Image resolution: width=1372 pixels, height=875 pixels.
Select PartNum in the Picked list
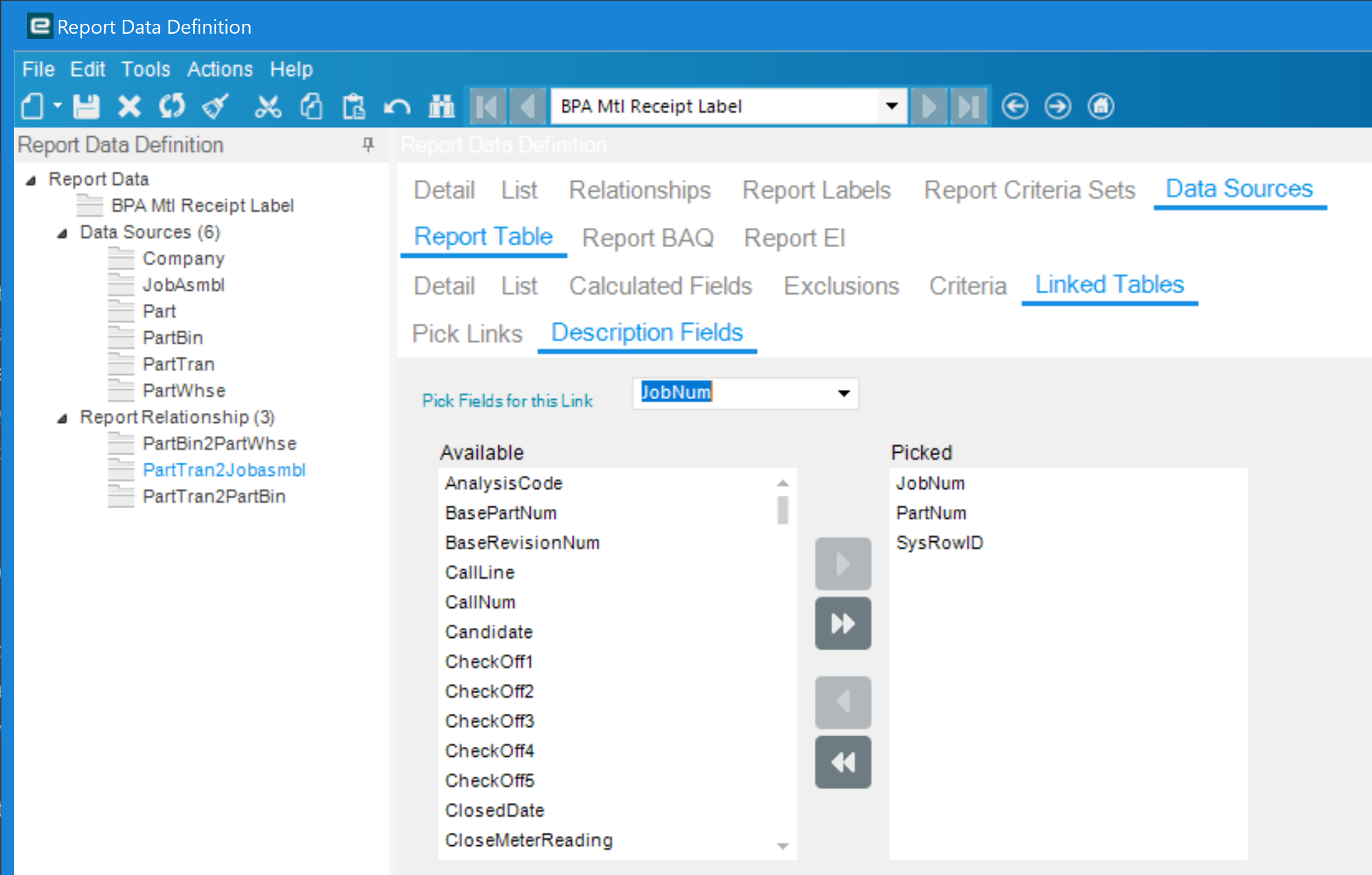[x=931, y=513]
